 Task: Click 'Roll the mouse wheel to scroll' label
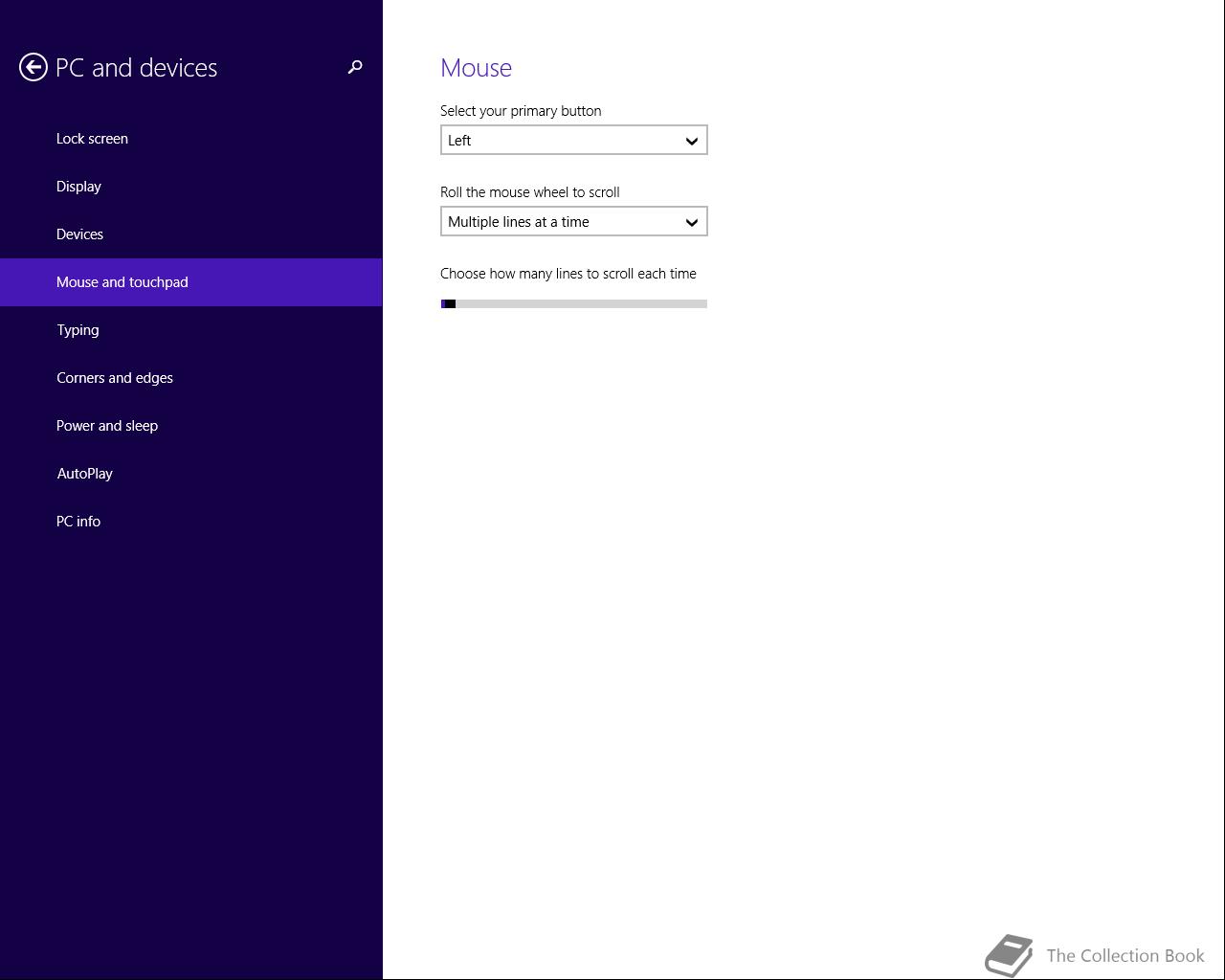coord(530,192)
